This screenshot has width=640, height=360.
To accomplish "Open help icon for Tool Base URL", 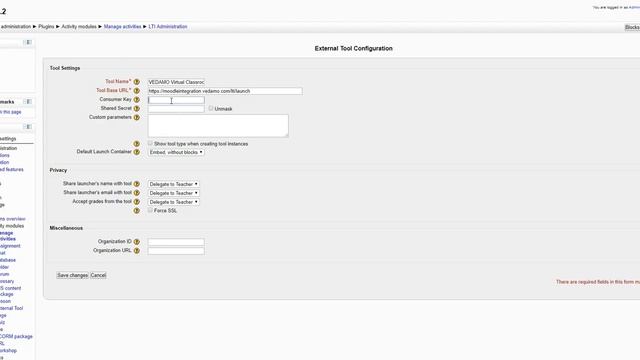I will pyautogui.click(x=137, y=91).
